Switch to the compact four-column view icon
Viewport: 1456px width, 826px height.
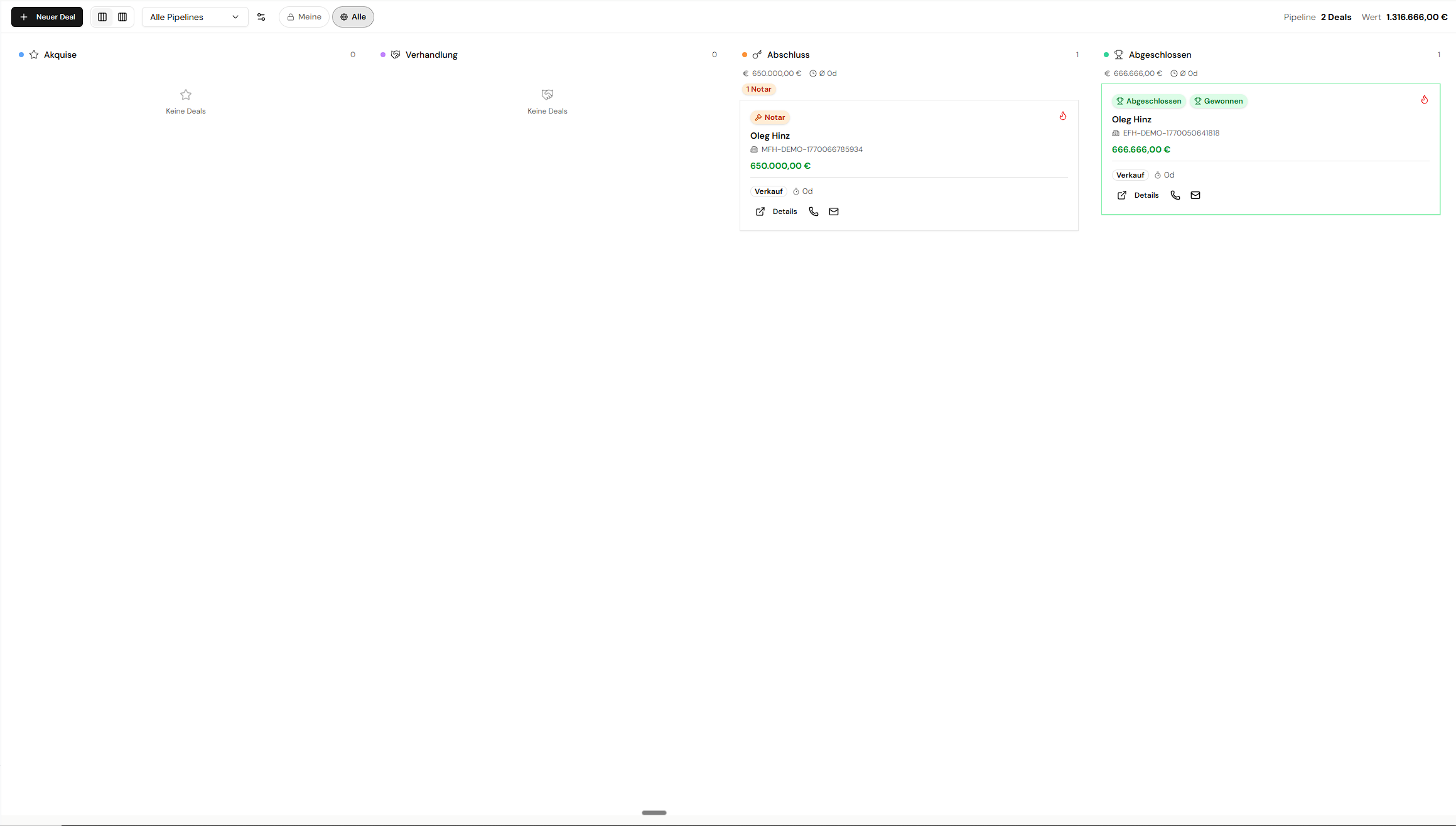pos(122,17)
